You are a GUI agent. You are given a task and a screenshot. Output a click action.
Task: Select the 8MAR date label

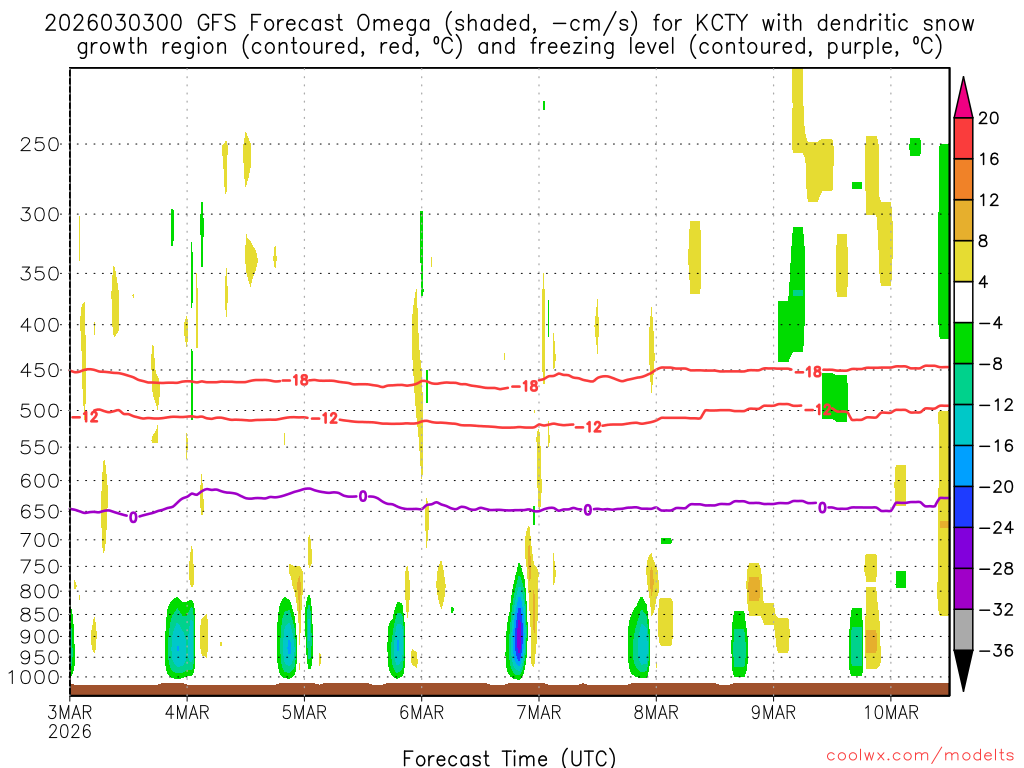tap(656, 712)
